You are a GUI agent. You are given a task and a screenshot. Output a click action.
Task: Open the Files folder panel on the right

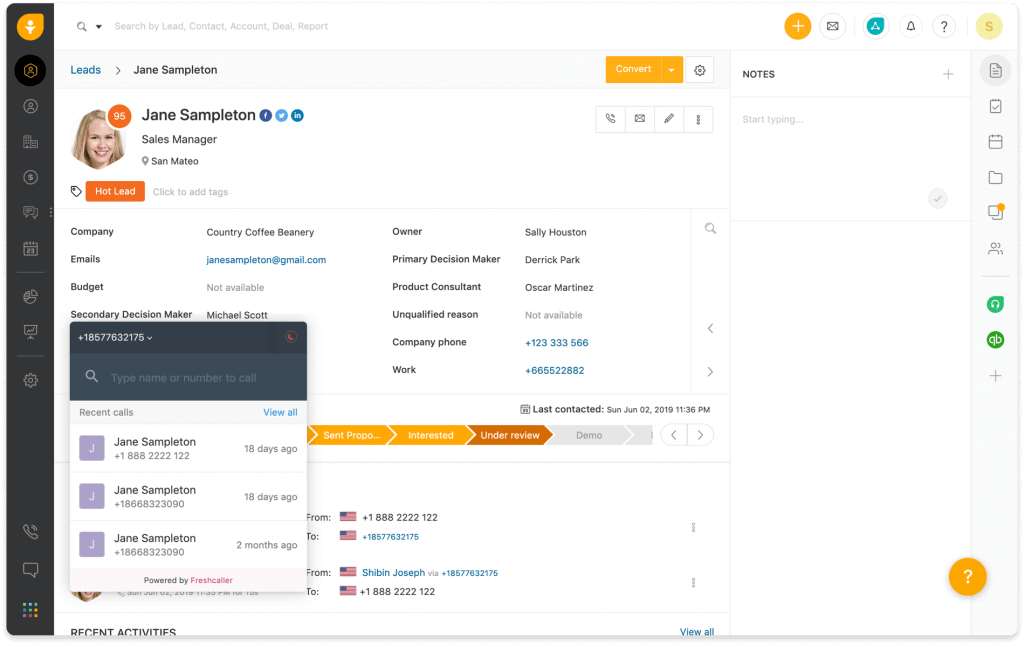click(995, 177)
